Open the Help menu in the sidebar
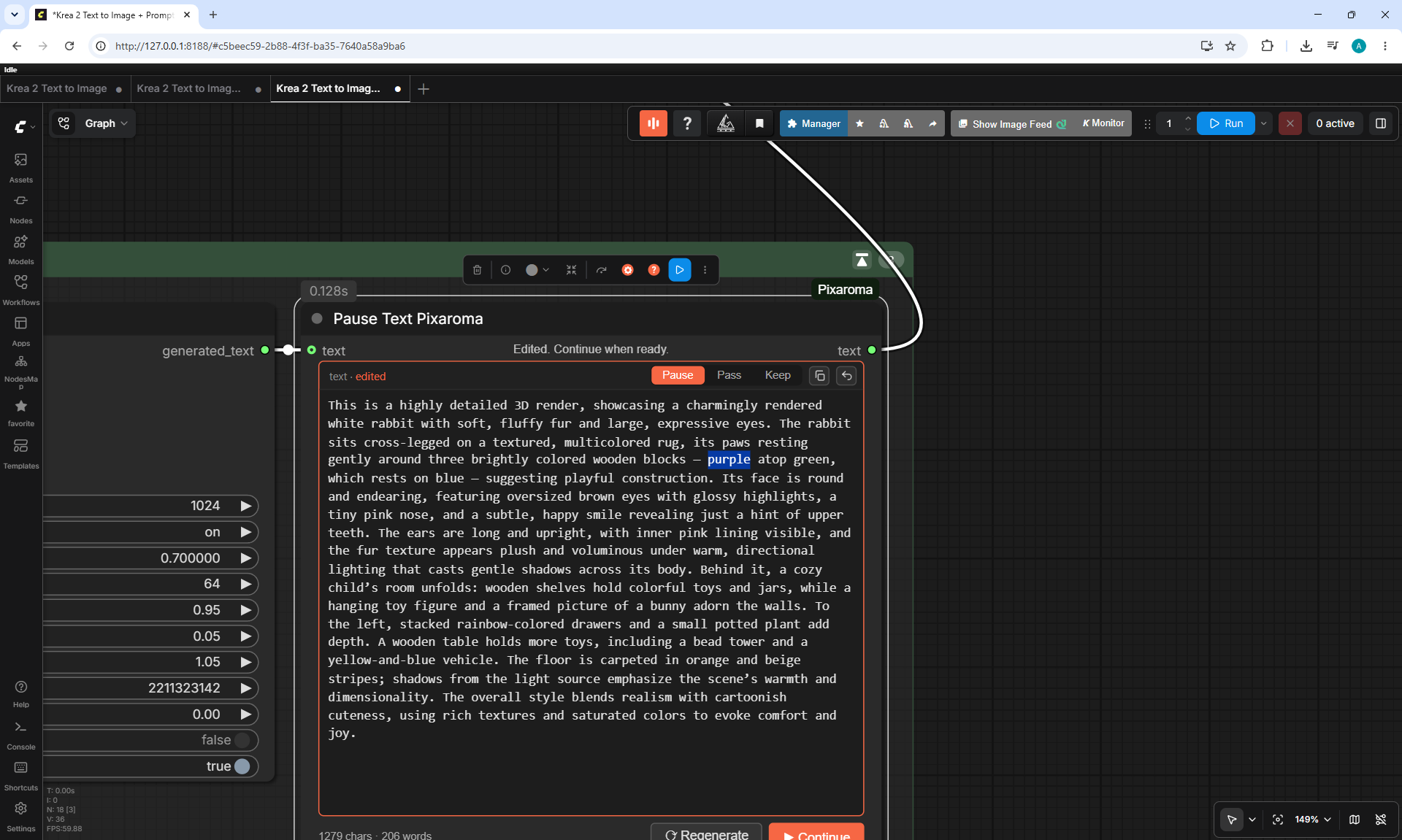The image size is (1402, 840). tap(21, 693)
